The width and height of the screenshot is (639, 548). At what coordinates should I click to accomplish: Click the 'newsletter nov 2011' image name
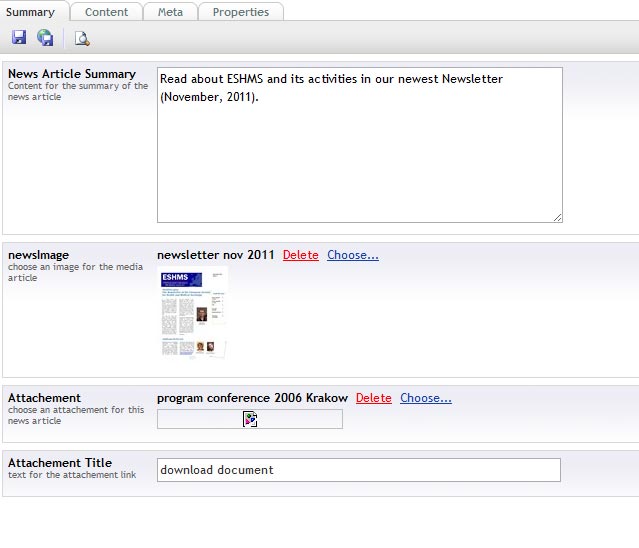[215, 255]
